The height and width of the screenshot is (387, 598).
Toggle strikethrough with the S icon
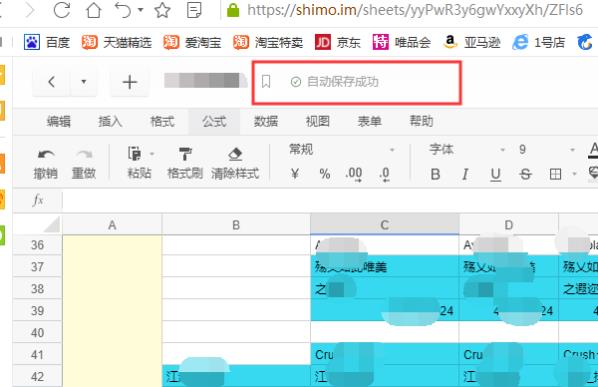(x=525, y=175)
